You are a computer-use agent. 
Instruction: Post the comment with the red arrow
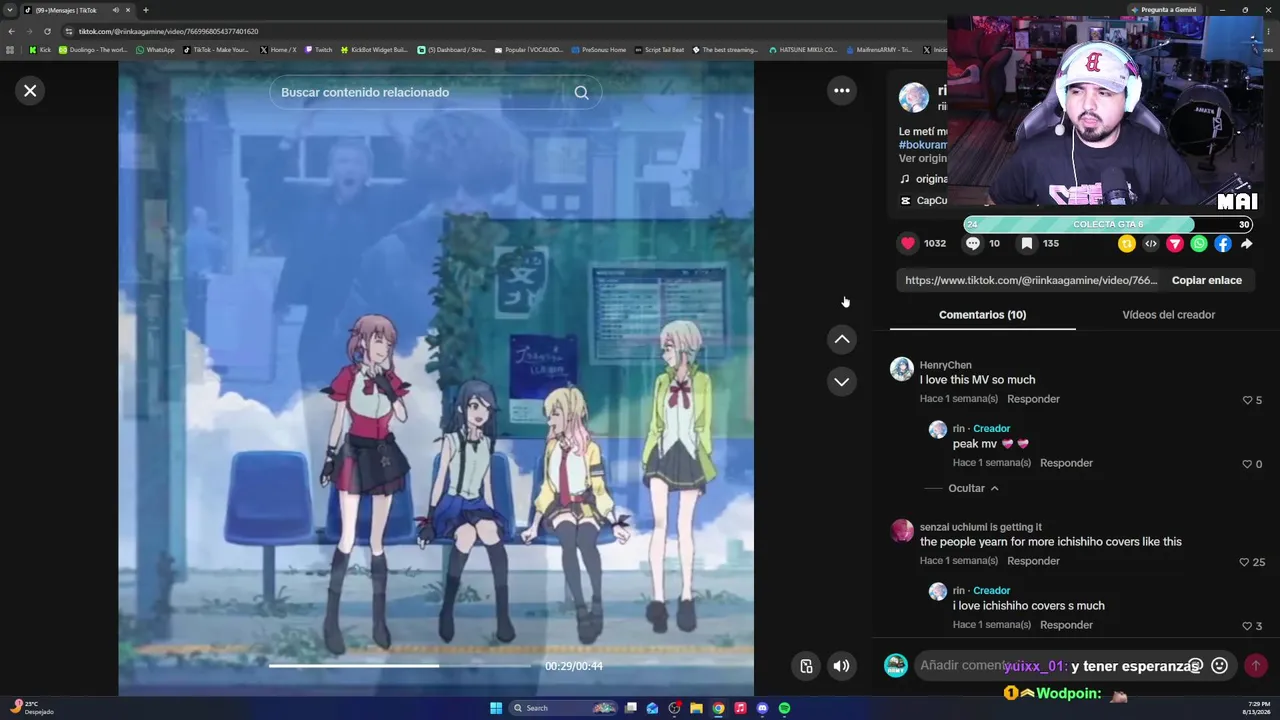(1256, 666)
